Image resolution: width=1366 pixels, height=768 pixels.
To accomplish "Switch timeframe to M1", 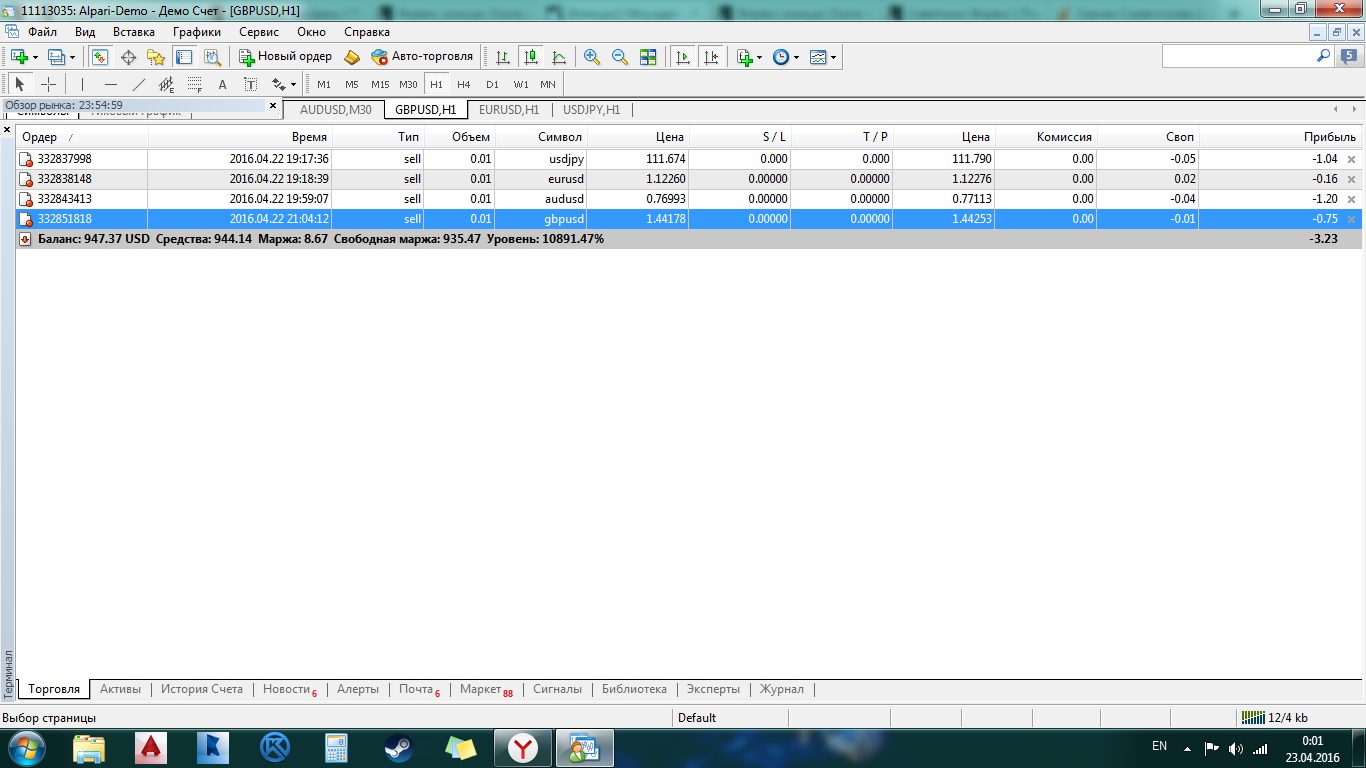I will [324, 84].
